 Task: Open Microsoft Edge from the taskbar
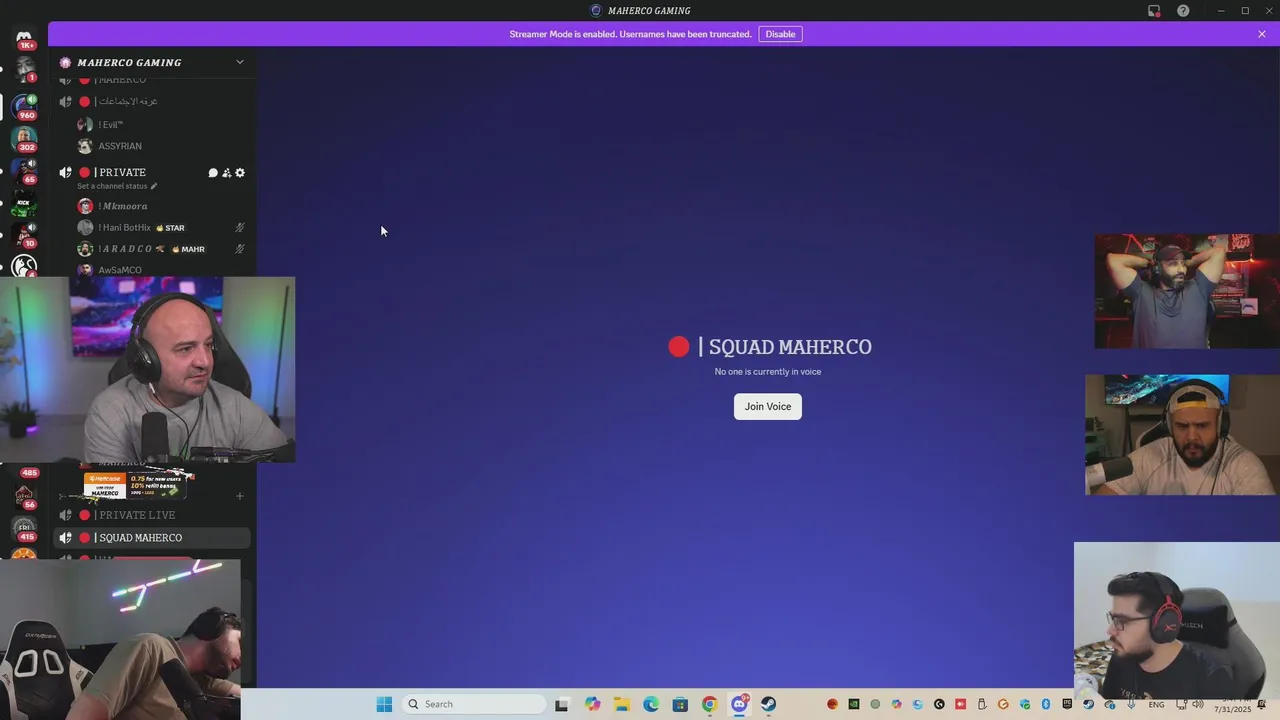point(651,704)
